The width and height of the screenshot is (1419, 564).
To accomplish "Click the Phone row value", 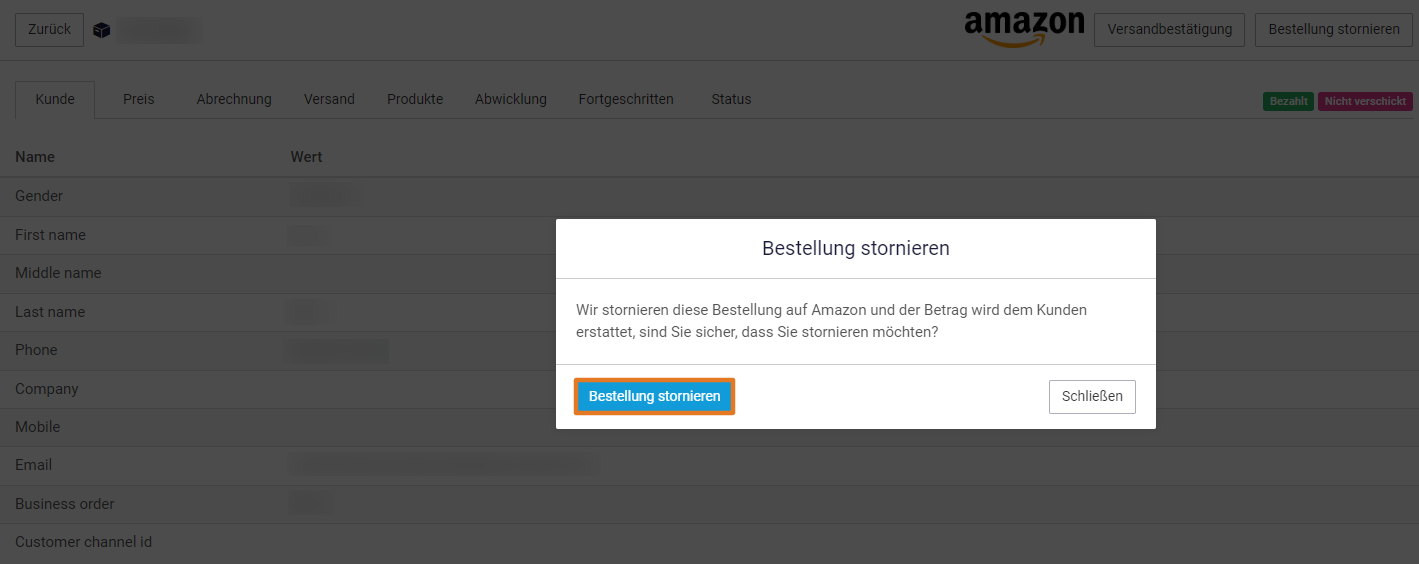I will [x=338, y=350].
